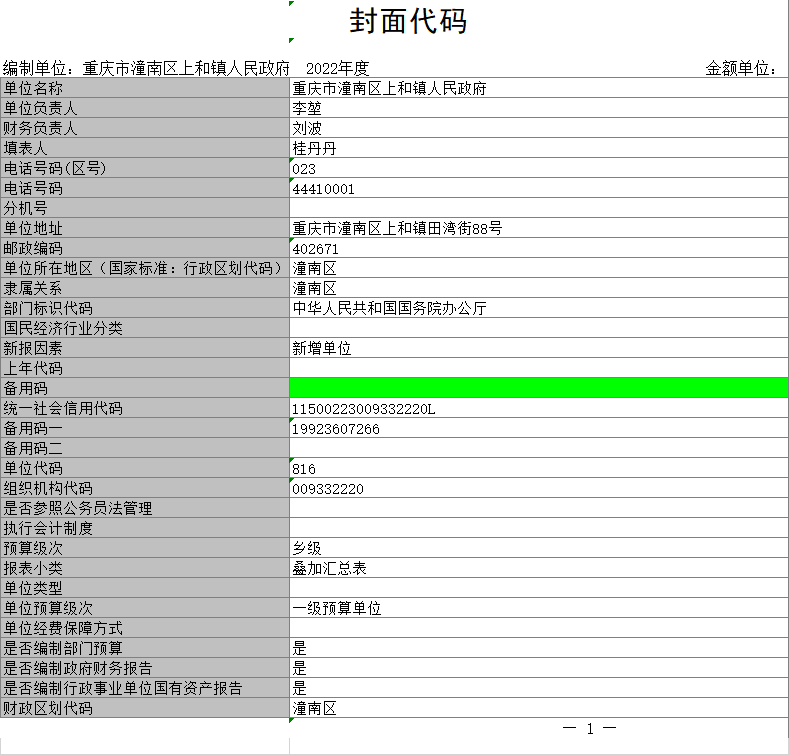Select the 预算级次 value 乡级
Image resolution: width=789 pixels, height=755 pixels.
[539, 548]
